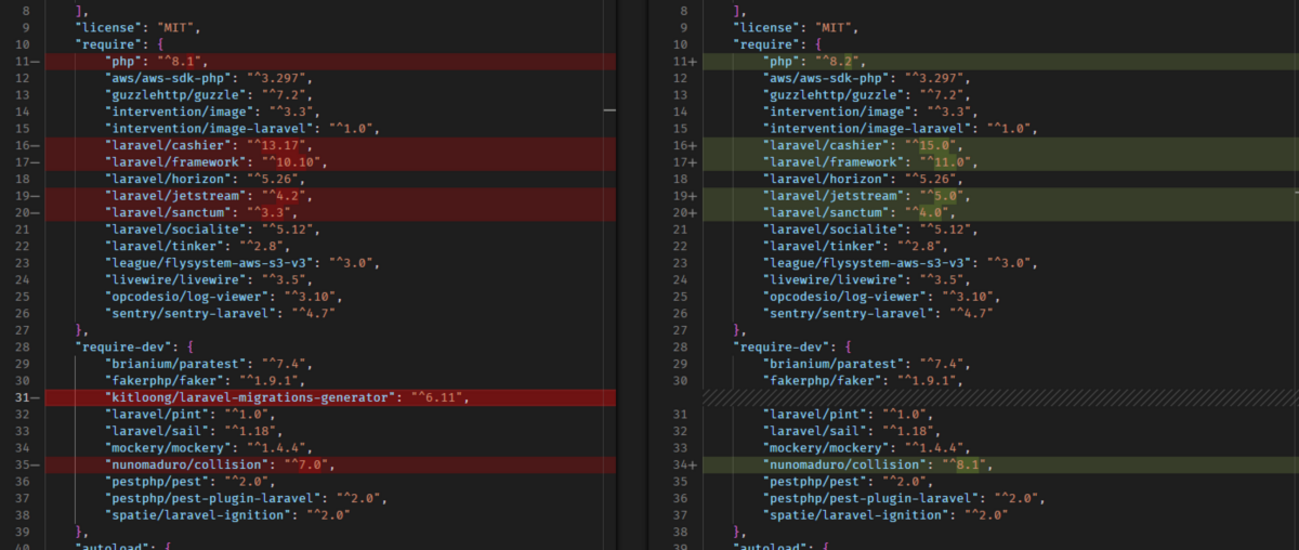Click the removed nunomaduro/collision "^7.0" line

pyautogui.click(x=330, y=464)
